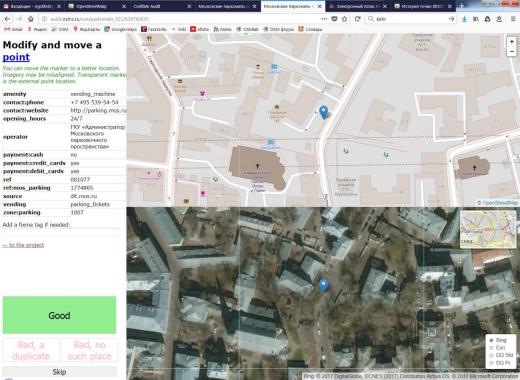This screenshot has height=380, width=520.
Task: Zoom in the map with plus button
Action: coord(511,42)
